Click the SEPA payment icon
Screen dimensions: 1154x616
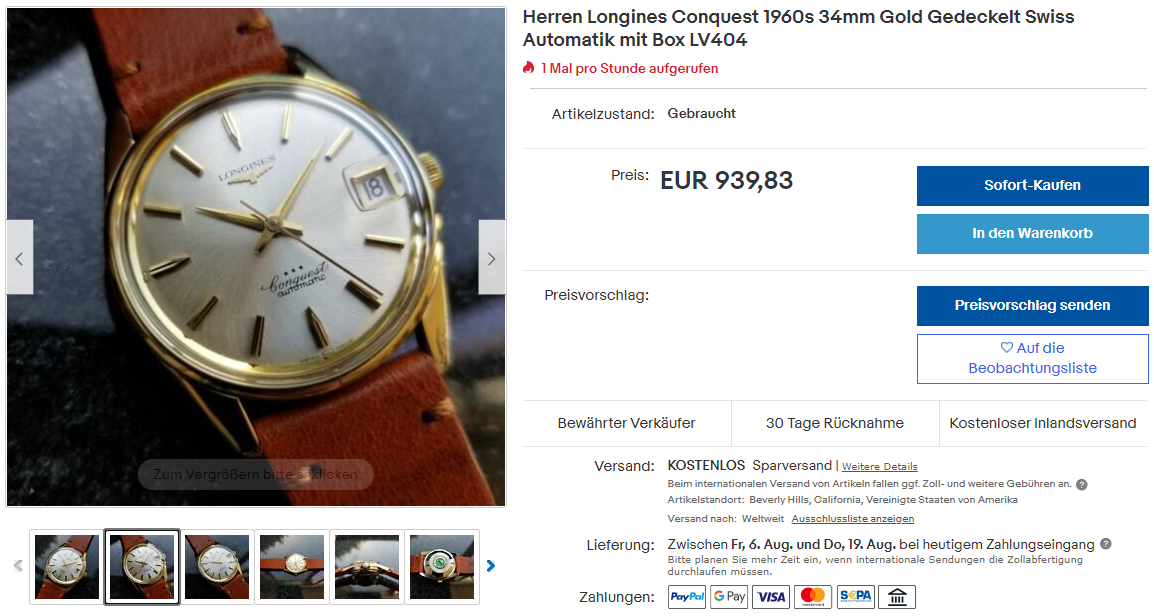tap(855, 596)
